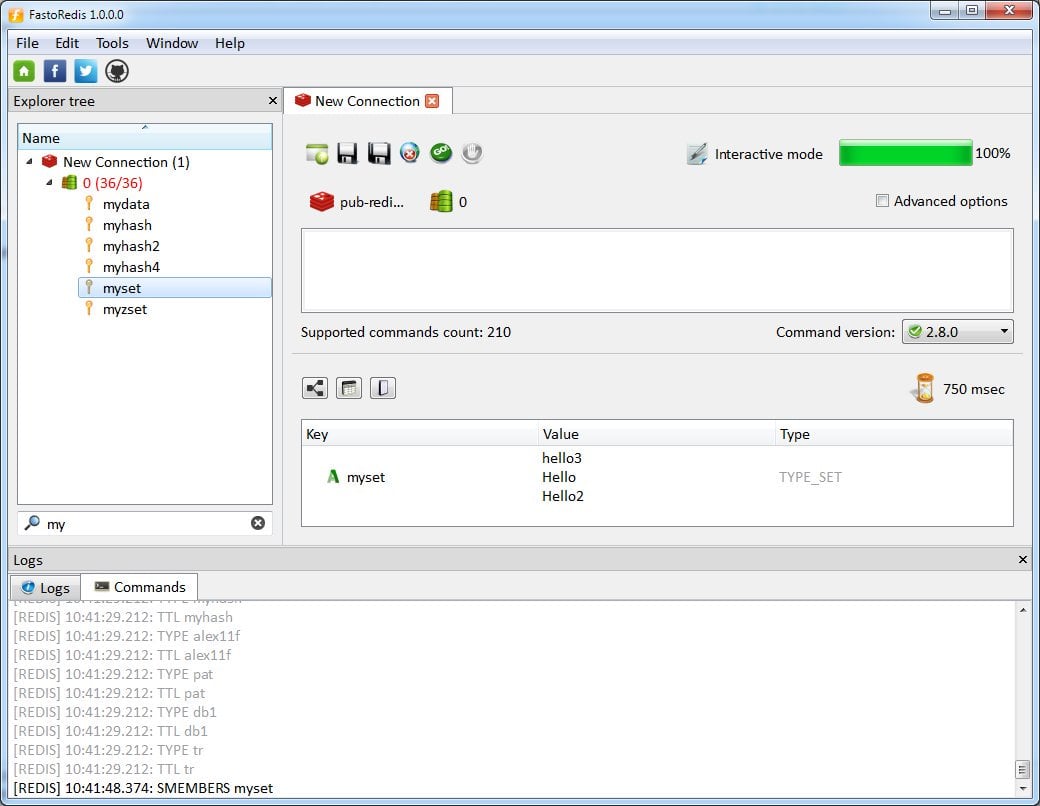This screenshot has width=1040, height=806.
Task: Click the Interactive mode pencil icon
Action: click(x=696, y=154)
